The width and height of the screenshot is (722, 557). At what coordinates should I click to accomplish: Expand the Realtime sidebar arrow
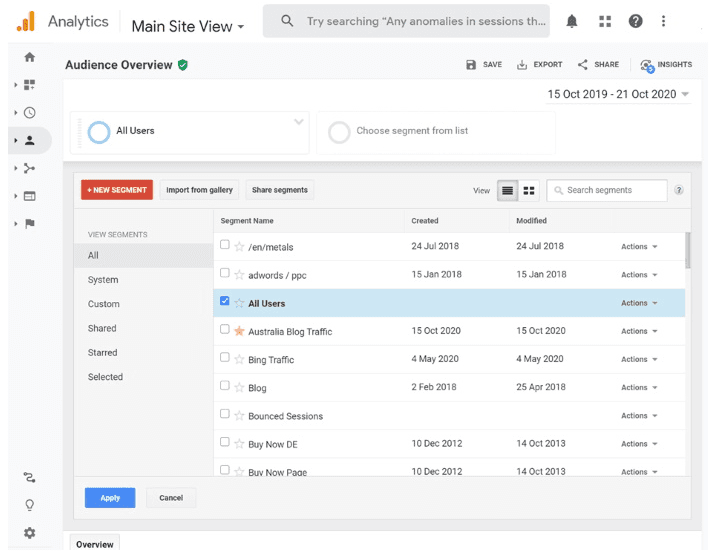pyautogui.click(x=16, y=113)
